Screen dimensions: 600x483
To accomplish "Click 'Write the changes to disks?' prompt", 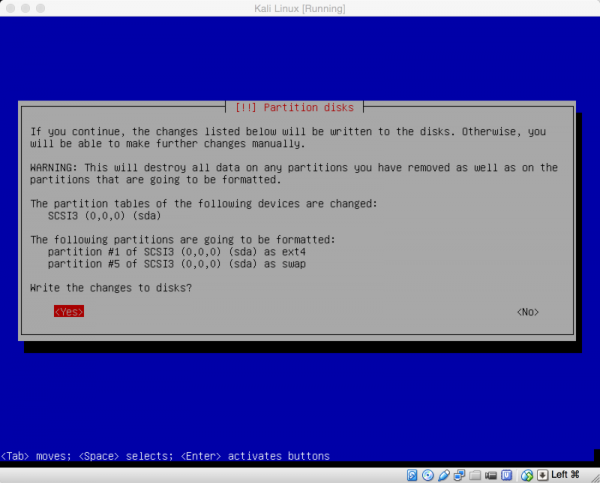I will (111, 287).
